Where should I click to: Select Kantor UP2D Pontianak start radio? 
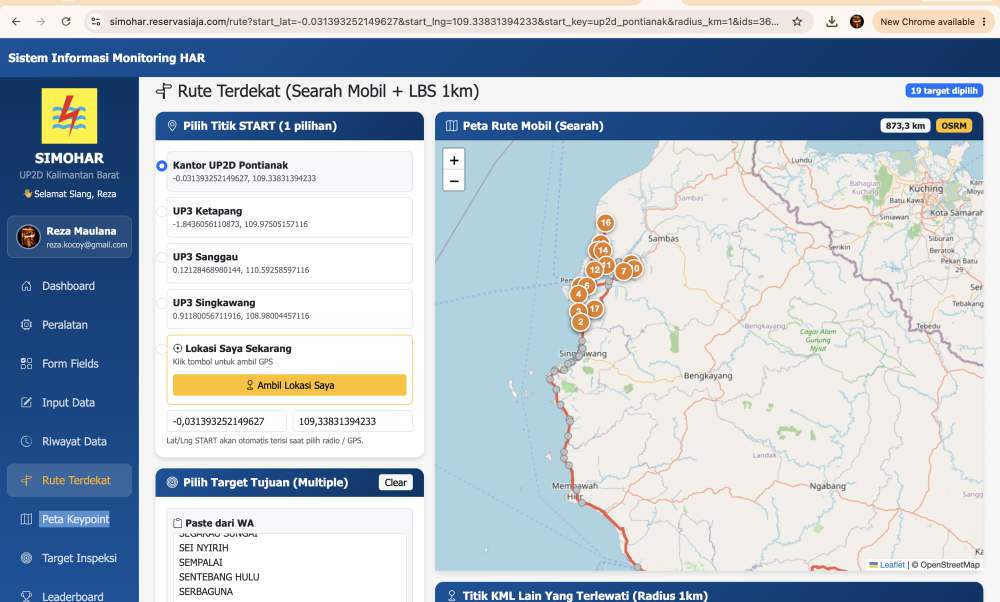point(161,166)
